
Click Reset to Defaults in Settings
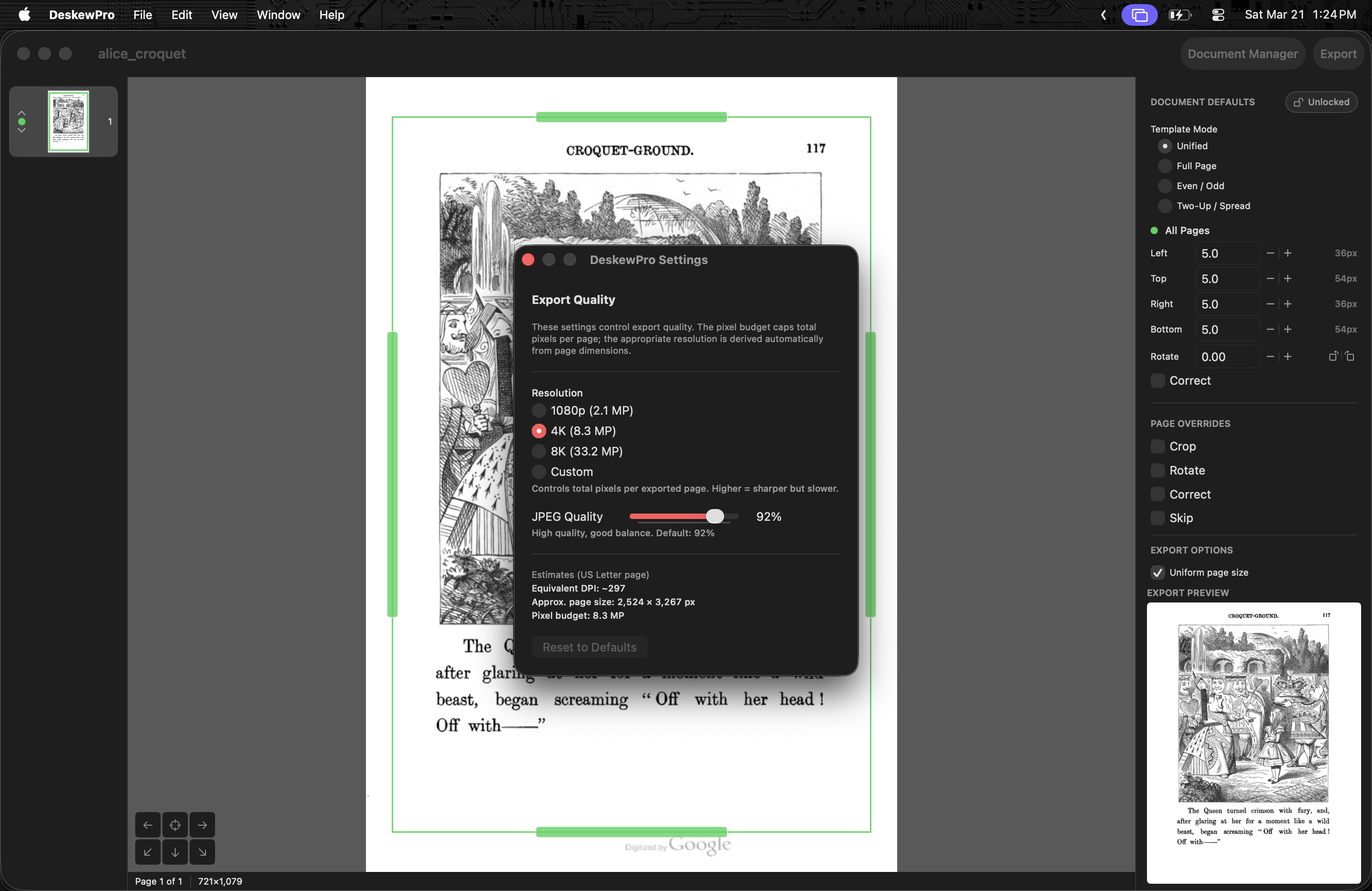[x=589, y=646]
